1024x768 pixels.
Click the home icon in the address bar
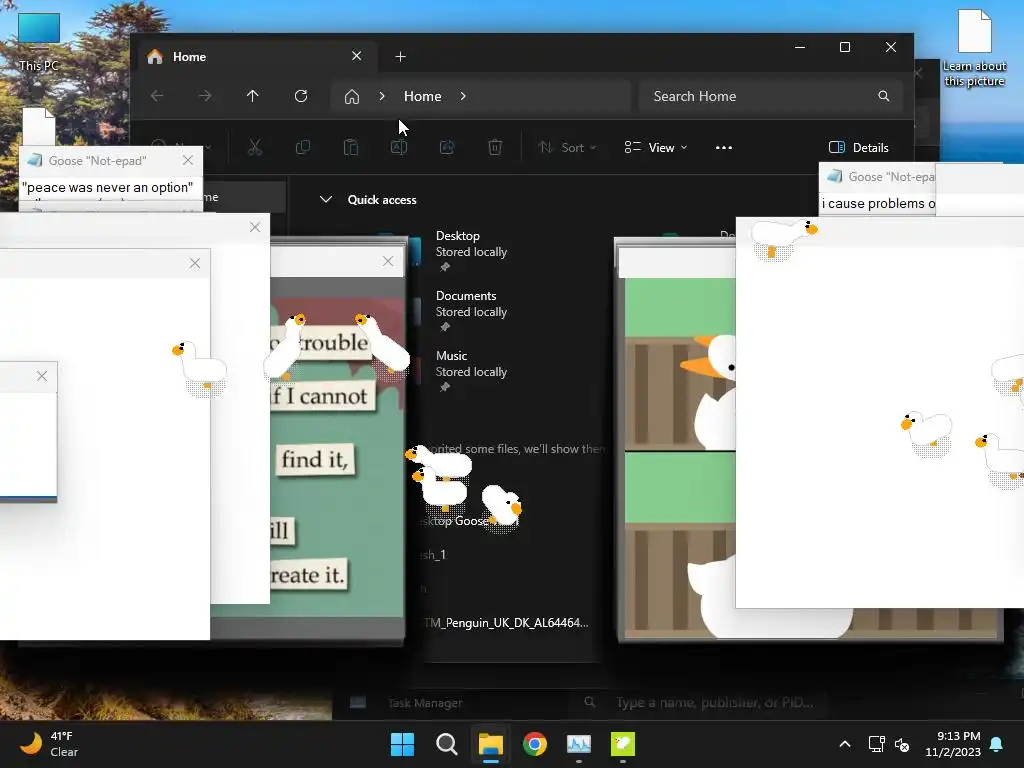tap(352, 97)
